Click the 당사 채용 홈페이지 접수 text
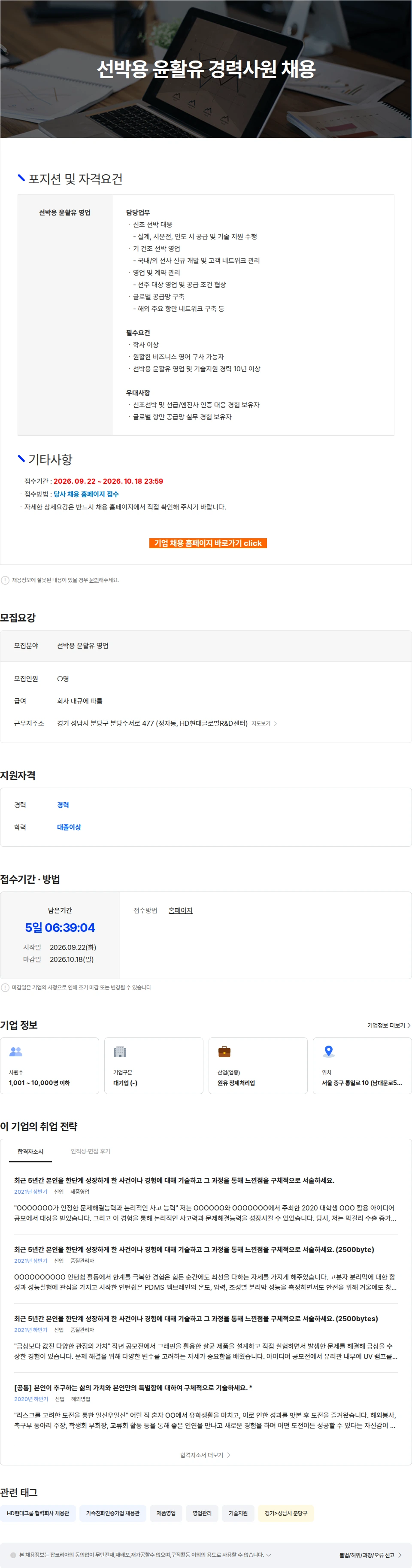412x1568 pixels. (86, 494)
